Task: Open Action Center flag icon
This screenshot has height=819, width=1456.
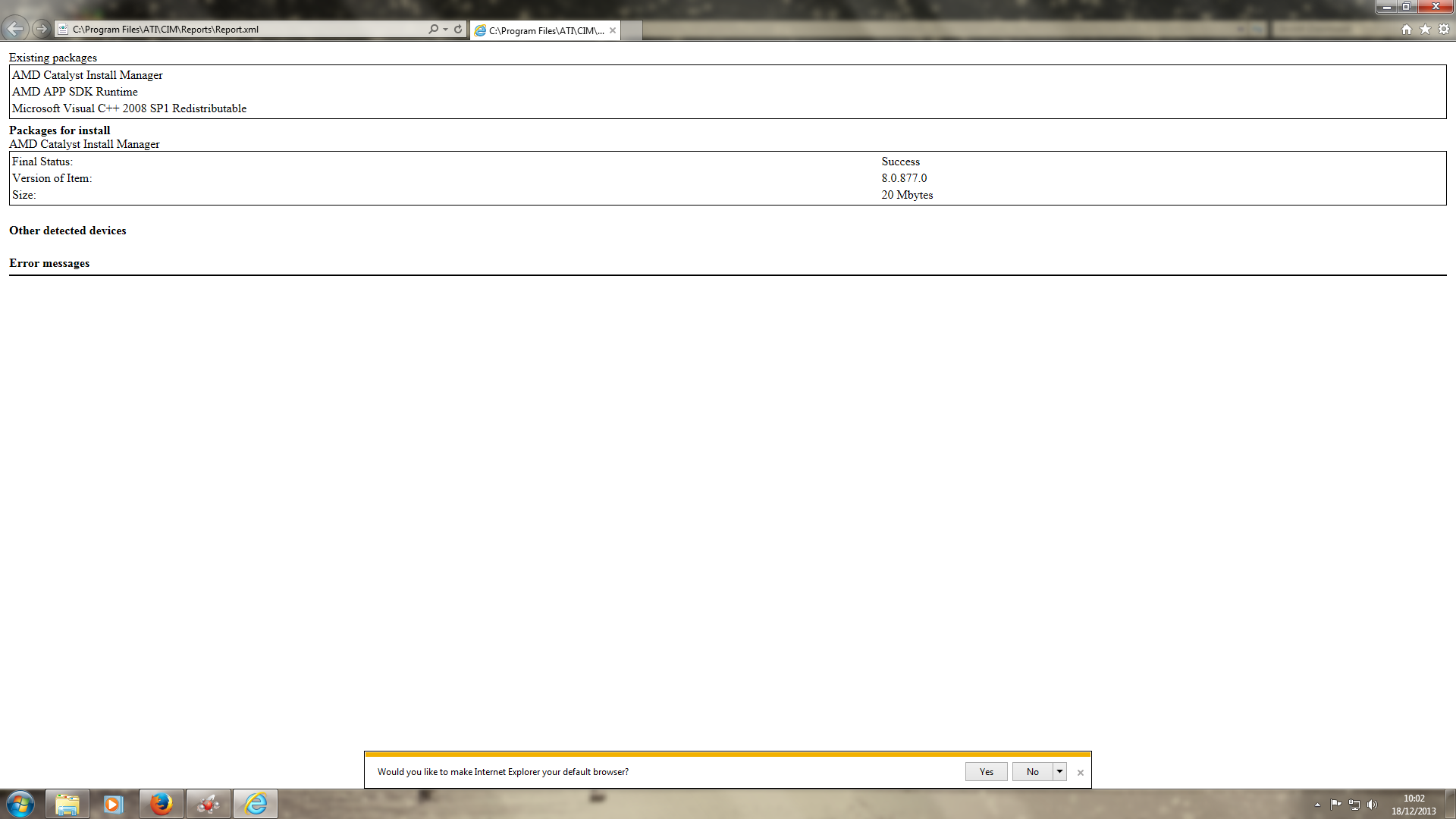Action: point(1335,805)
